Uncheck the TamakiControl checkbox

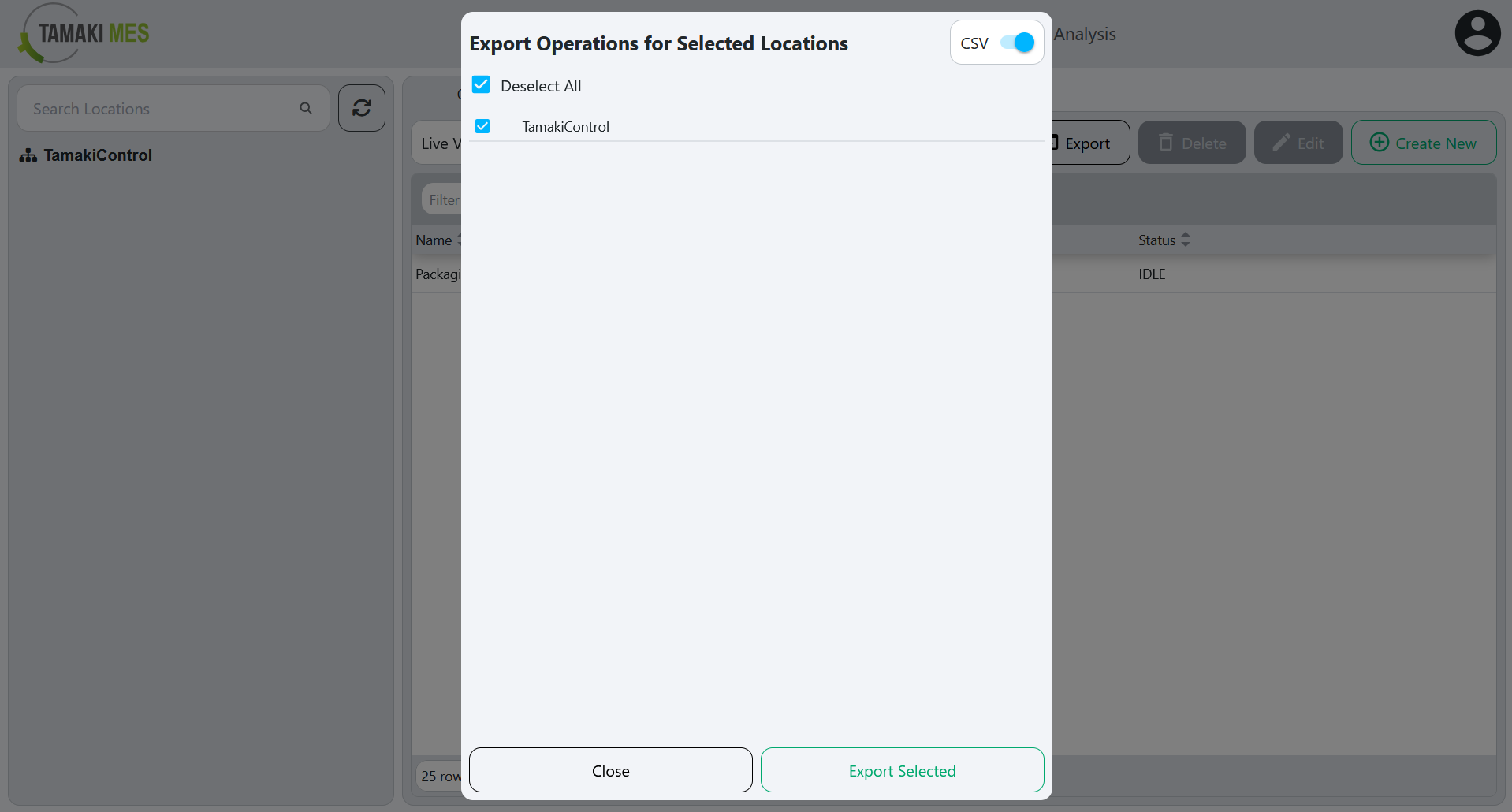point(482,125)
